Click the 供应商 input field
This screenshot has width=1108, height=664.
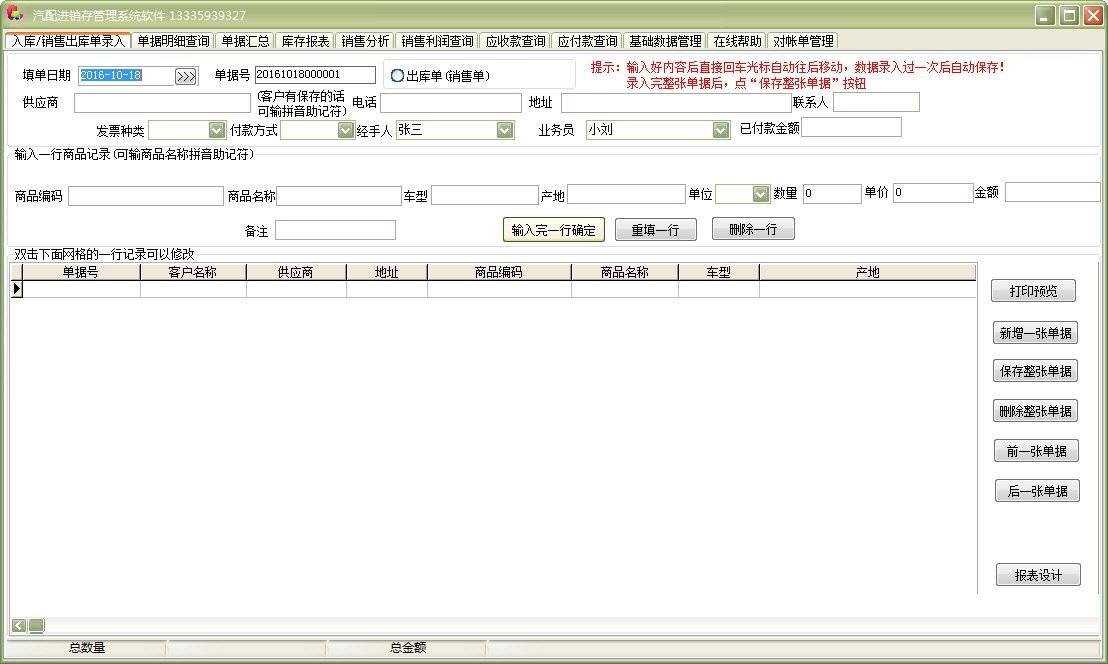point(162,103)
